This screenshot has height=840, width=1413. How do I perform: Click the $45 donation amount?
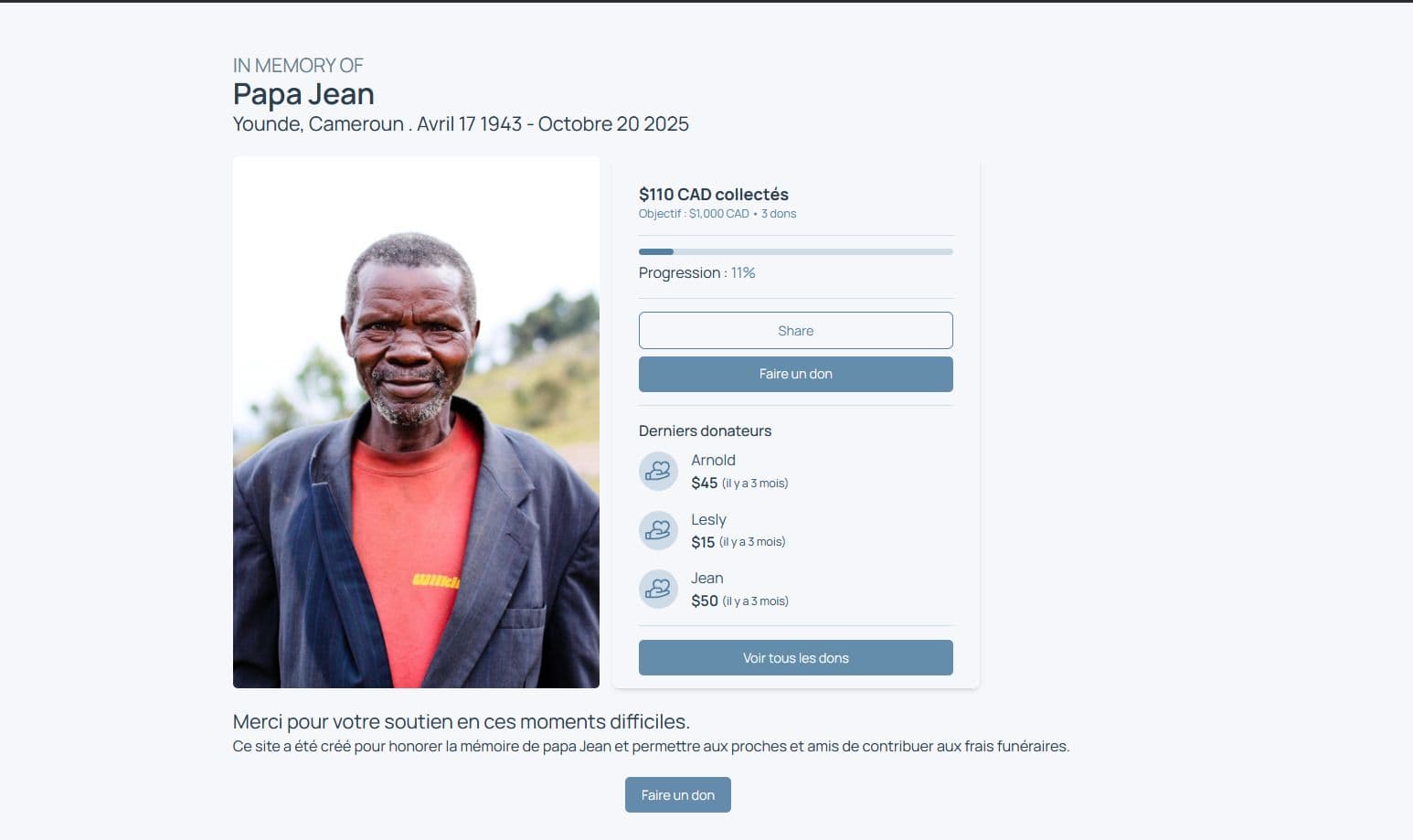coord(704,483)
